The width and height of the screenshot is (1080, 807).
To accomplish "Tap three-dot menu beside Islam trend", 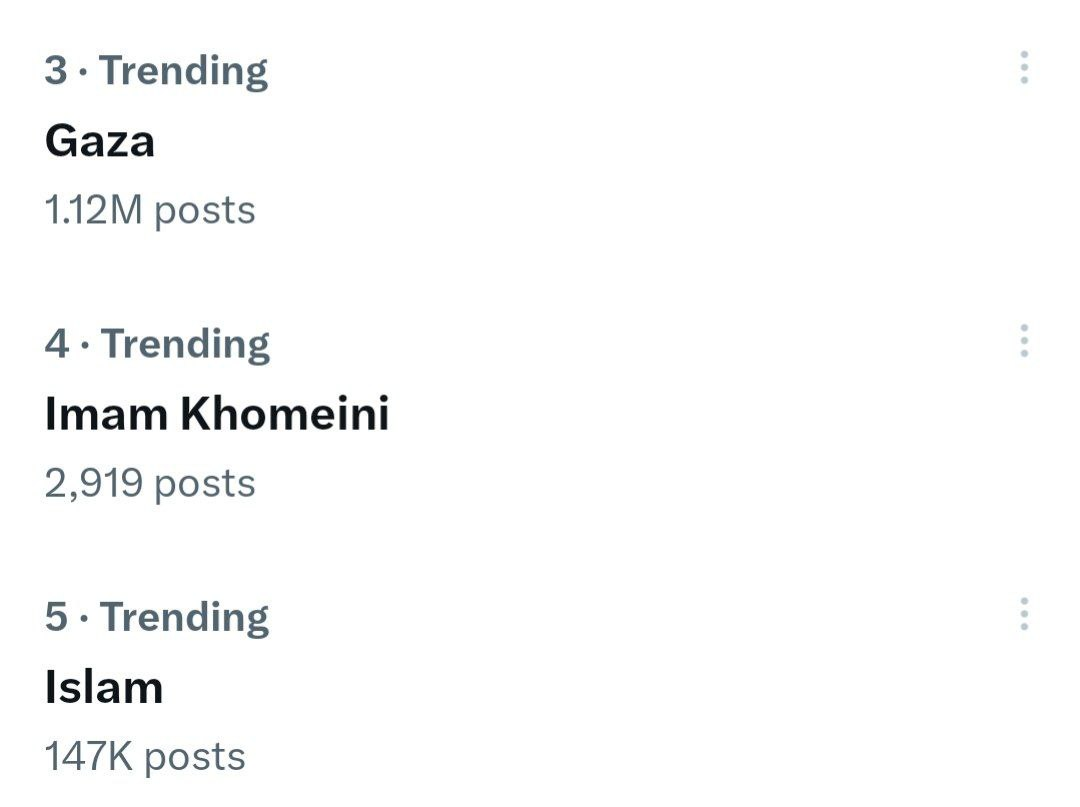I will [x=1024, y=614].
